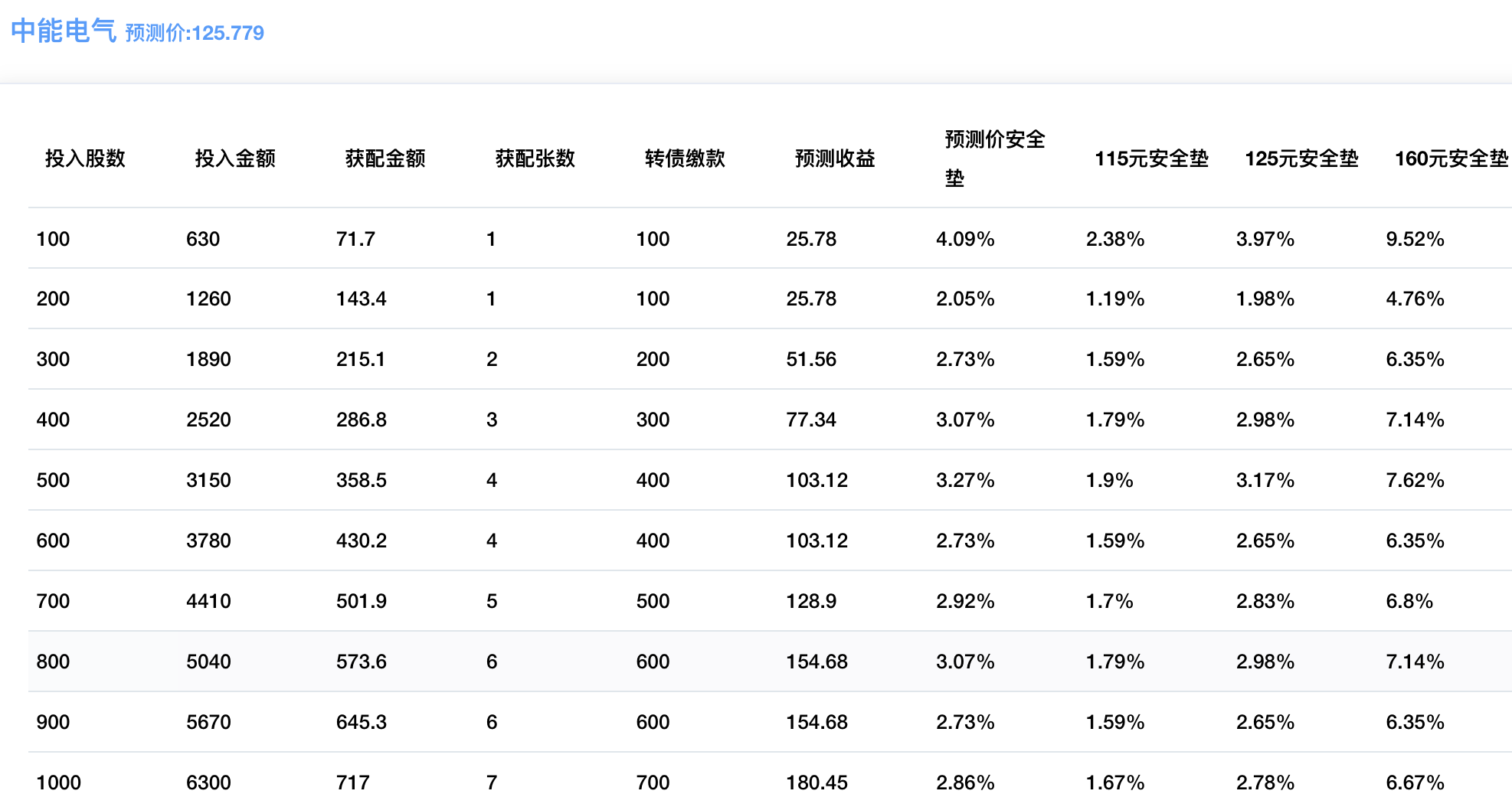This screenshot has height=807, width=1512.
Task: Select the 115元安全垫 column header
Action: point(1151,158)
